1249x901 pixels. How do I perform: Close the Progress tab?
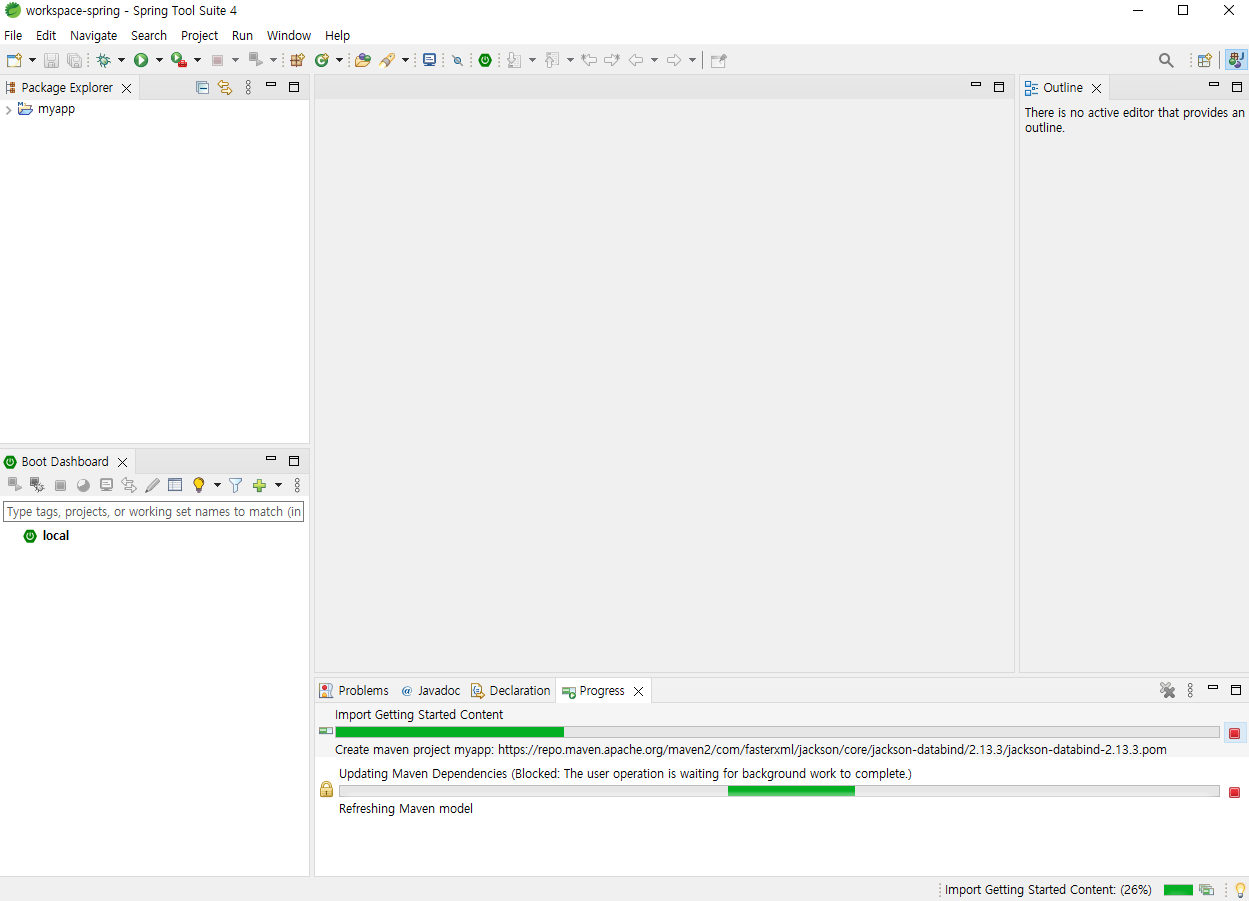click(x=638, y=691)
